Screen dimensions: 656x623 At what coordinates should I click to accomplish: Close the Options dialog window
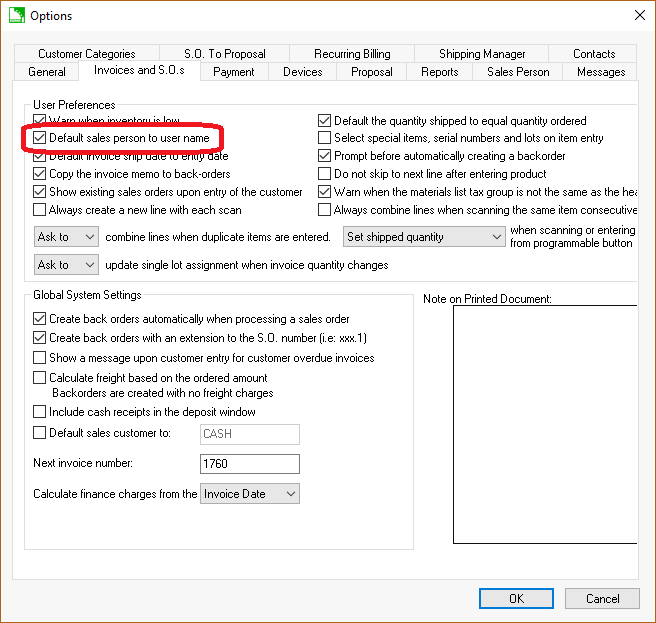pos(638,15)
